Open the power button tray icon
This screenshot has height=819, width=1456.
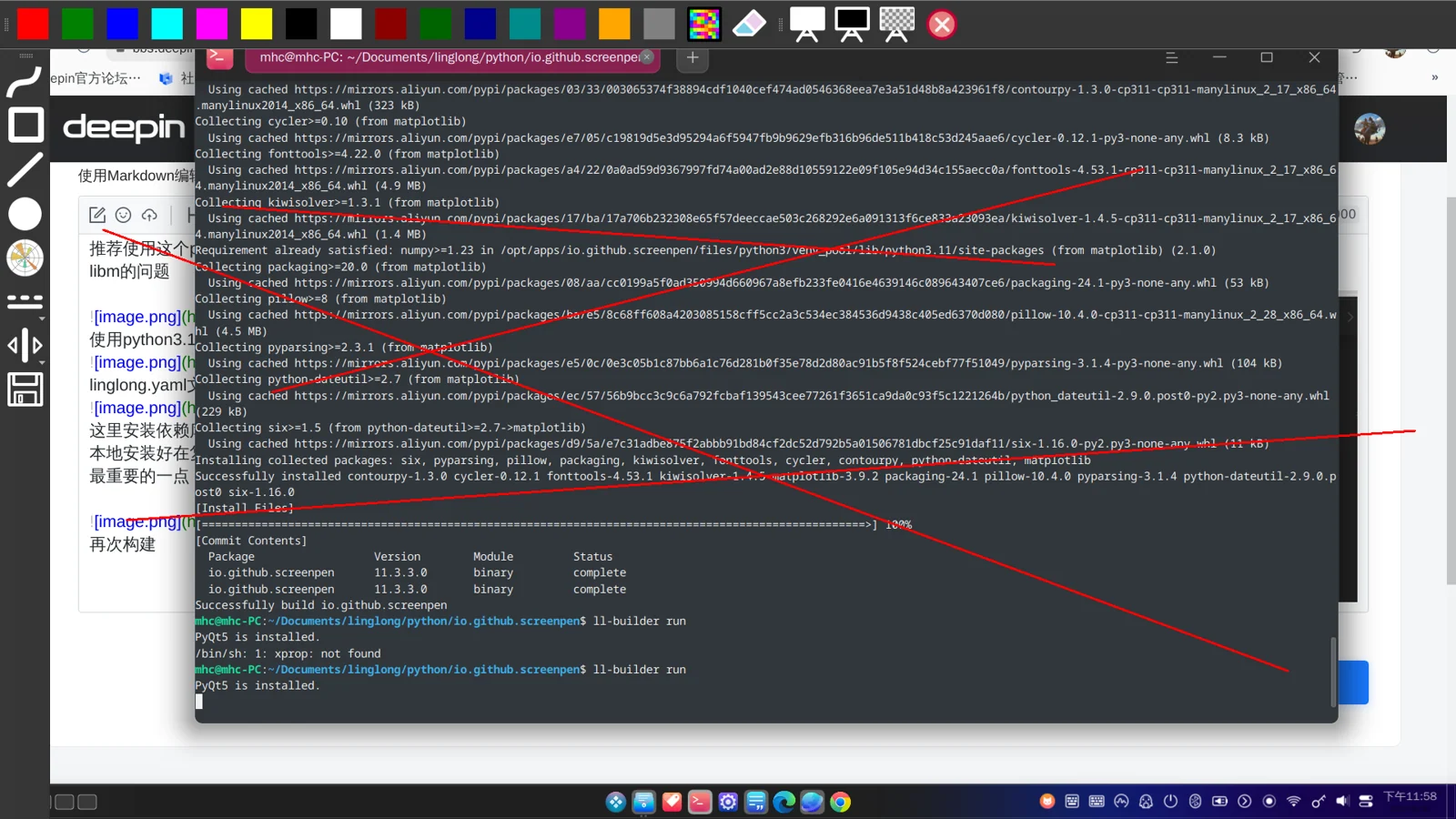(1170, 801)
